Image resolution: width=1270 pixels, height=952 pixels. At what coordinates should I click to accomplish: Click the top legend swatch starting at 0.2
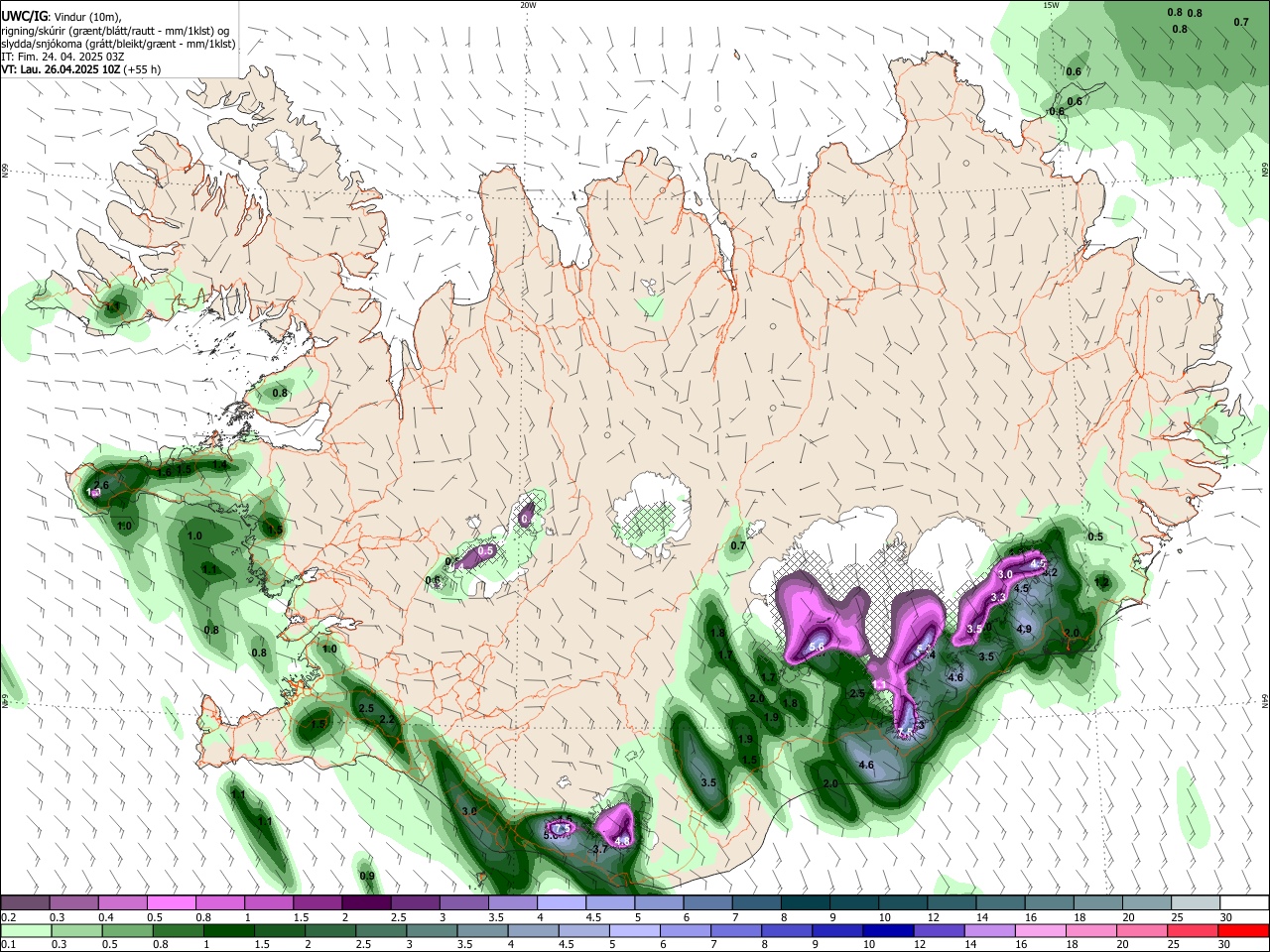(x=26, y=903)
